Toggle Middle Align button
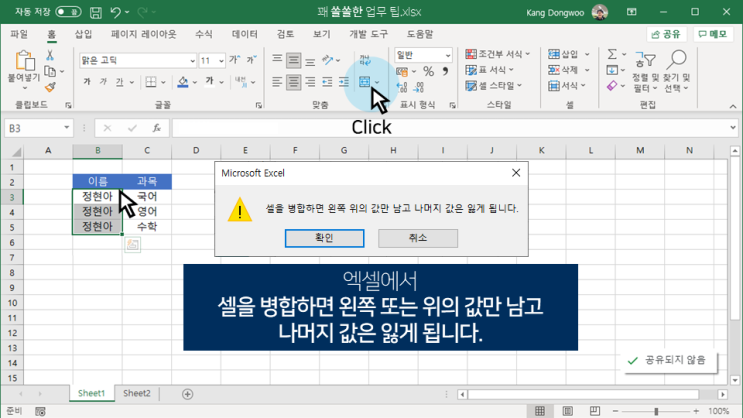Viewport: 743px width, 418px height. (x=293, y=60)
